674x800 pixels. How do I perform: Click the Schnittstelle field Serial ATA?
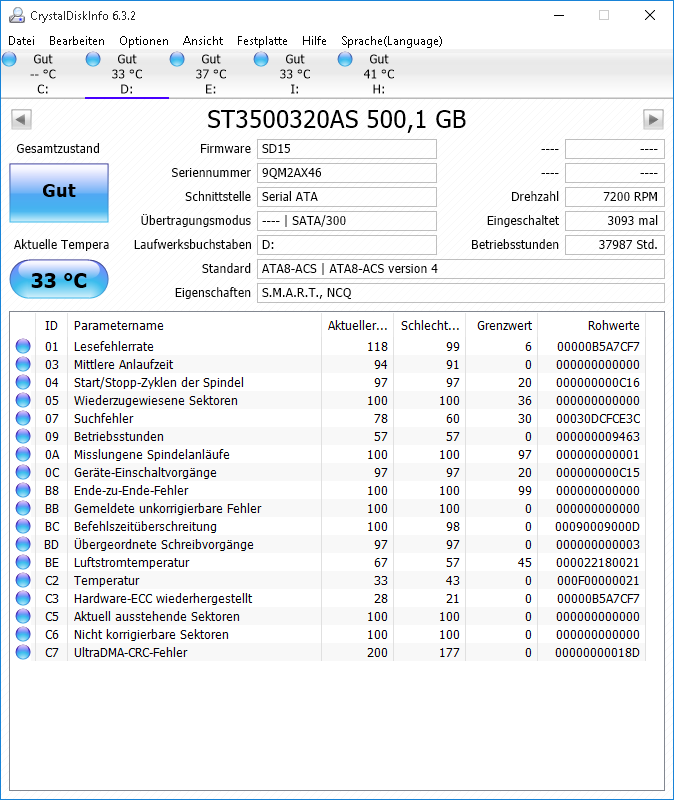(347, 197)
